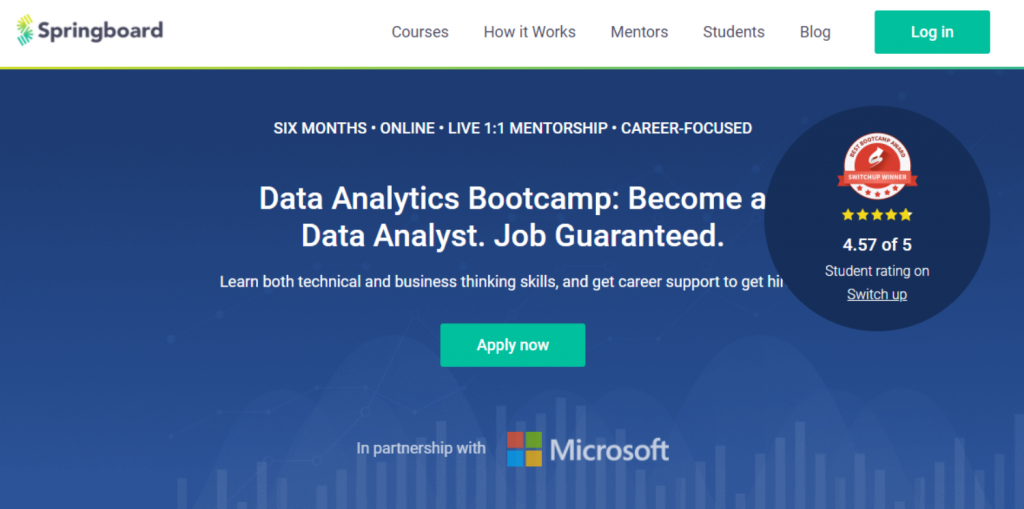Open the Courses menu item
The image size is (1024, 509).
click(x=420, y=32)
